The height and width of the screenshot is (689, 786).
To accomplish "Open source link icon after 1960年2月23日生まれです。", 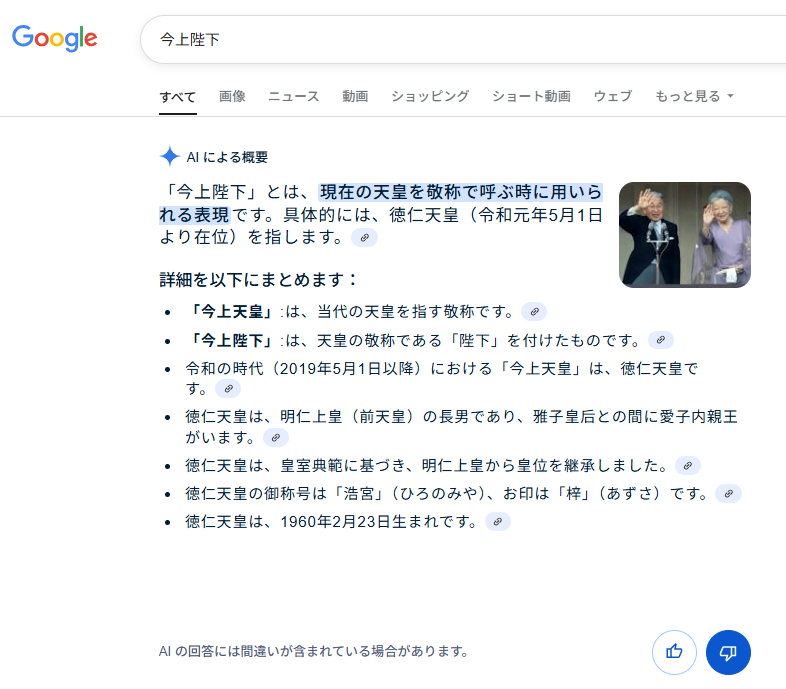I will [x=498, y=522].
